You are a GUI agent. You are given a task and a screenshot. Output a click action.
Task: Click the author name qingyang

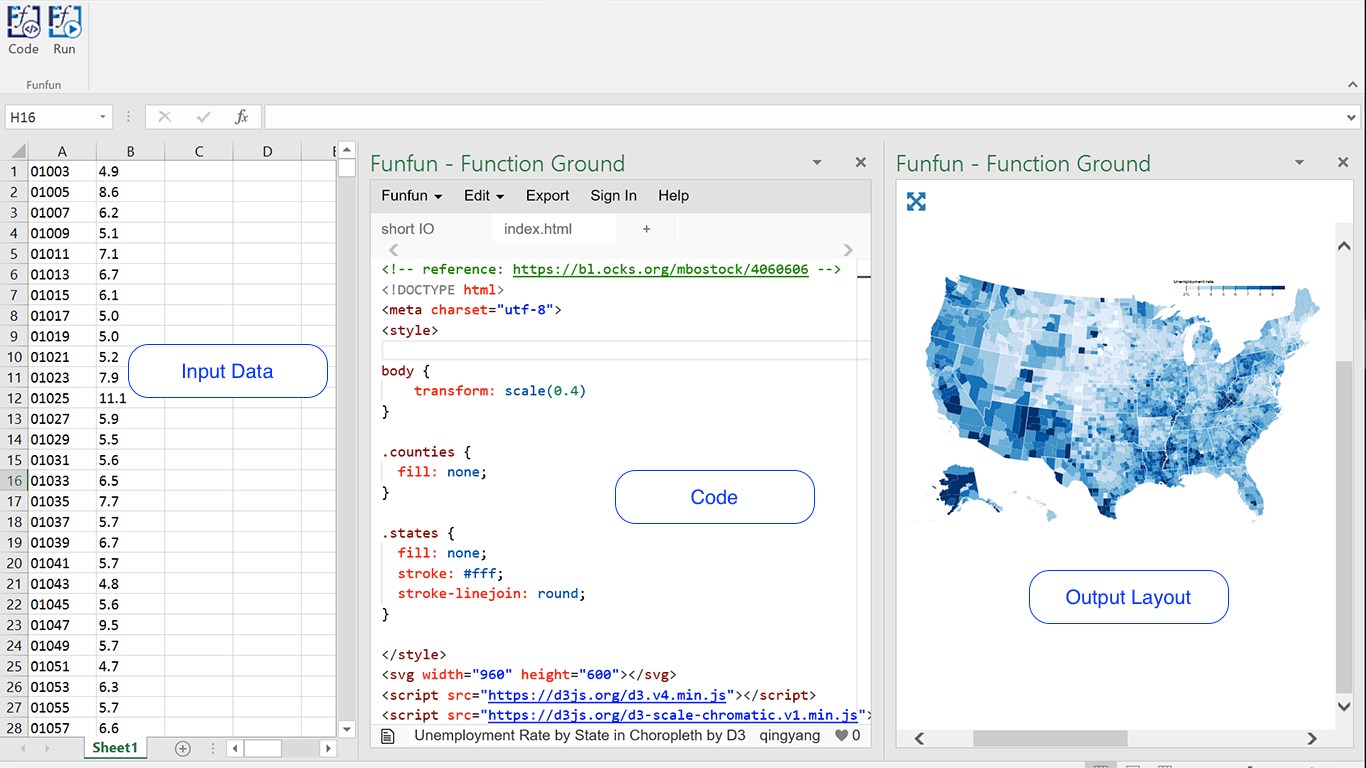(x=790, y=735)
